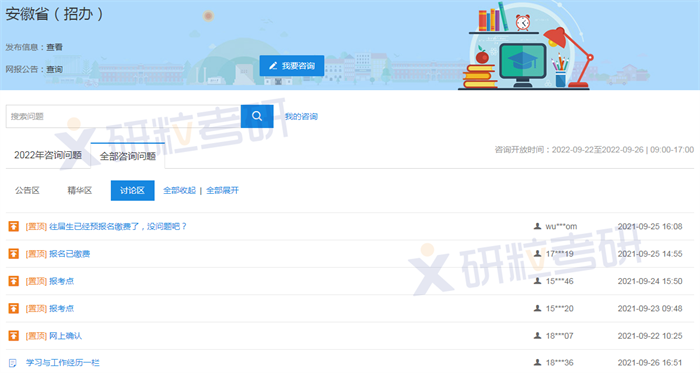Click the magnifier search button
This screenshot has height=373, width=700.
pyautogui.click(x=257, y=116)
